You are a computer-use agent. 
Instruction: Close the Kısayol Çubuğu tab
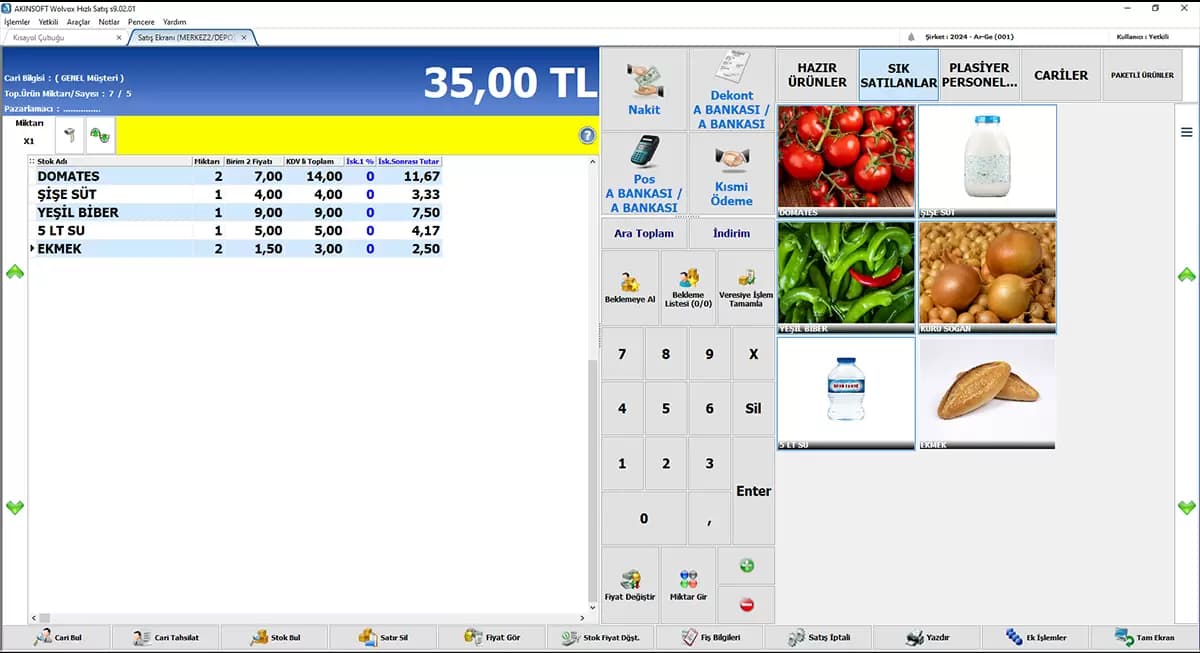pos(119,38)
